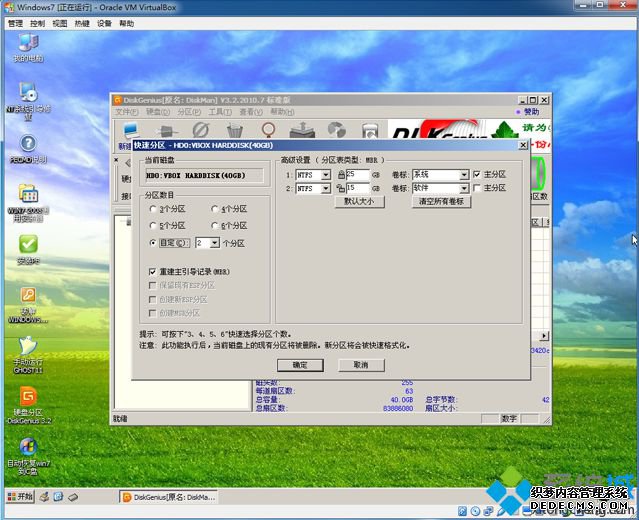Click the right scroll arrow in DiskGenius

[544, 336]
